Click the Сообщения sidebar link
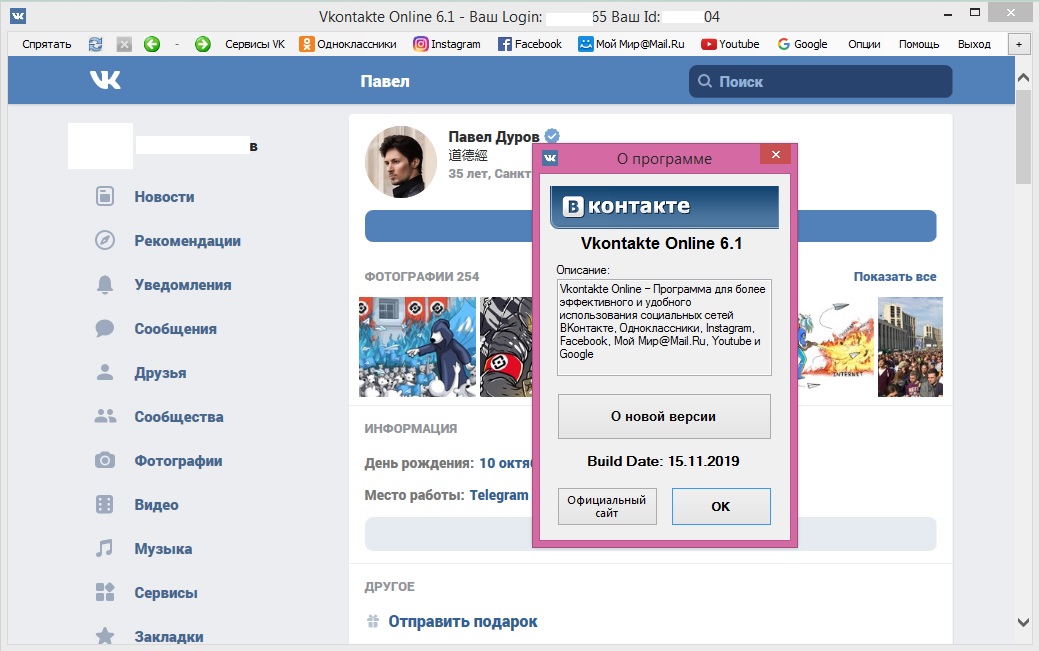Viewport: 1040px width, 651px height. (176, 328)
